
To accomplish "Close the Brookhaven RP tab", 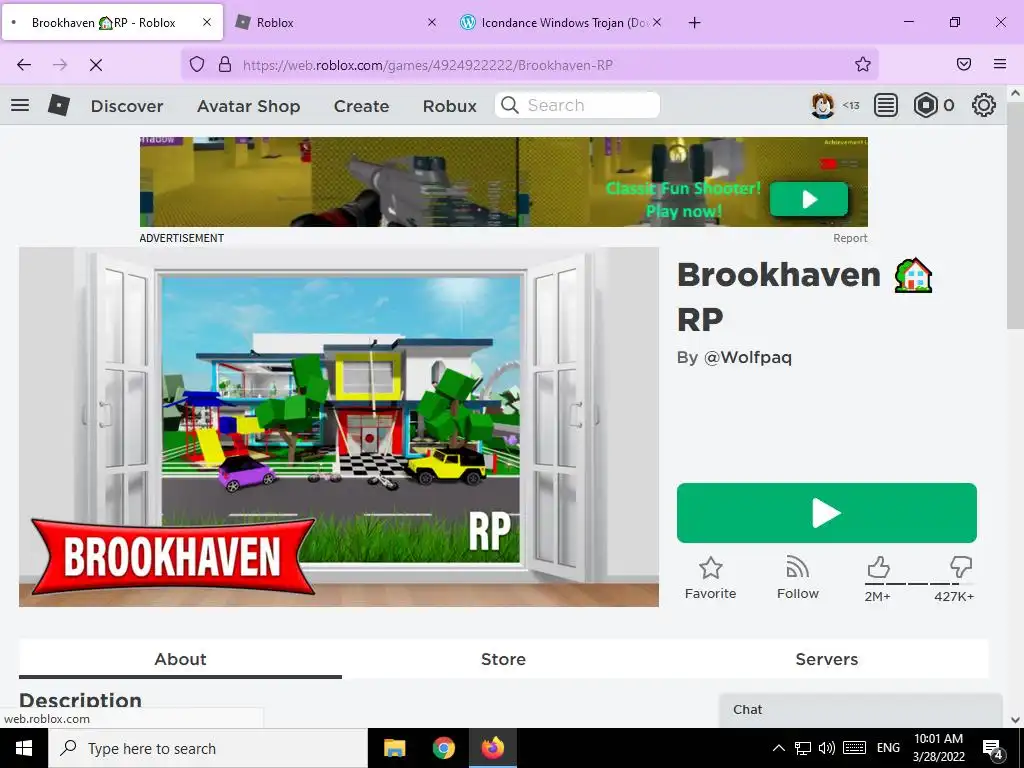I will tap(206, 22).
